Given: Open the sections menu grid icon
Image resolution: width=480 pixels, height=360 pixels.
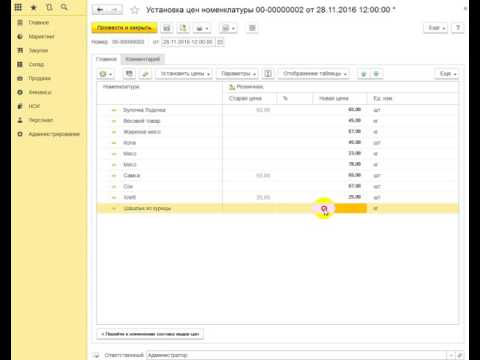Looking at the screenshot, I should (18, 7).
